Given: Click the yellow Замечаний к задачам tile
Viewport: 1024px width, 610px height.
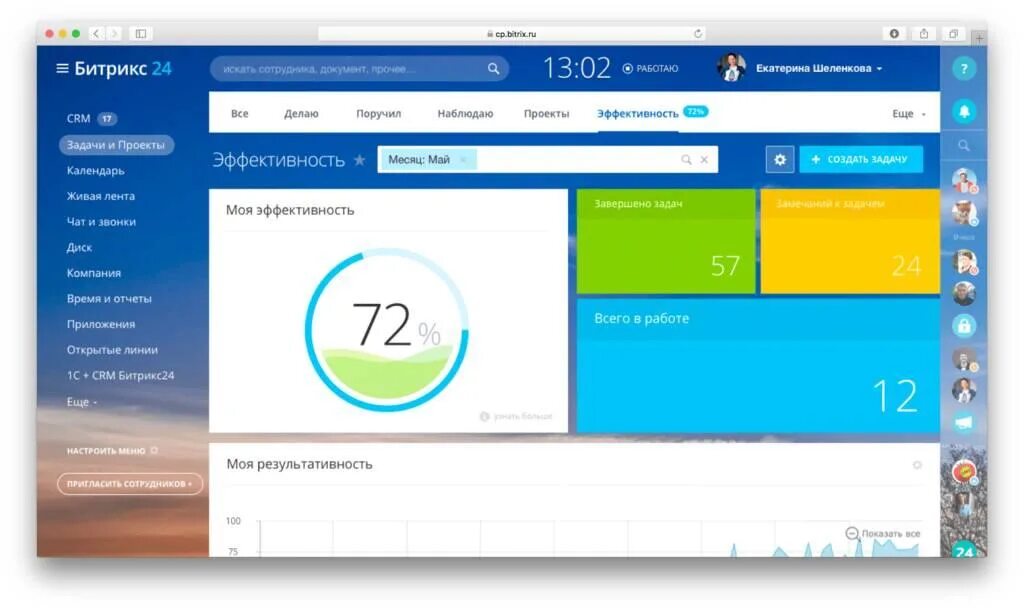Looking at the screenshot, I should 850,242.
